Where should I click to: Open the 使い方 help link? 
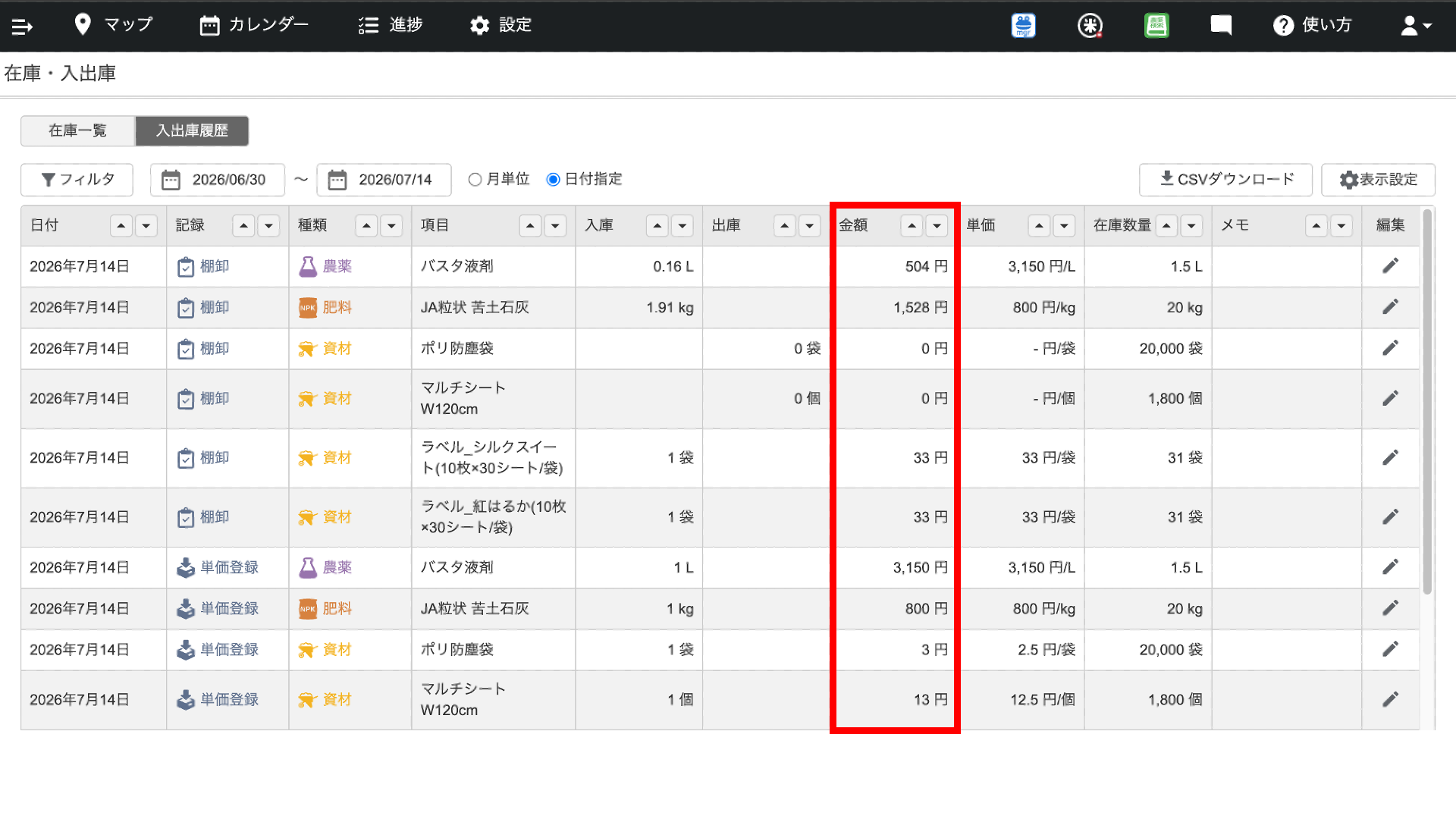(1312, 26)
